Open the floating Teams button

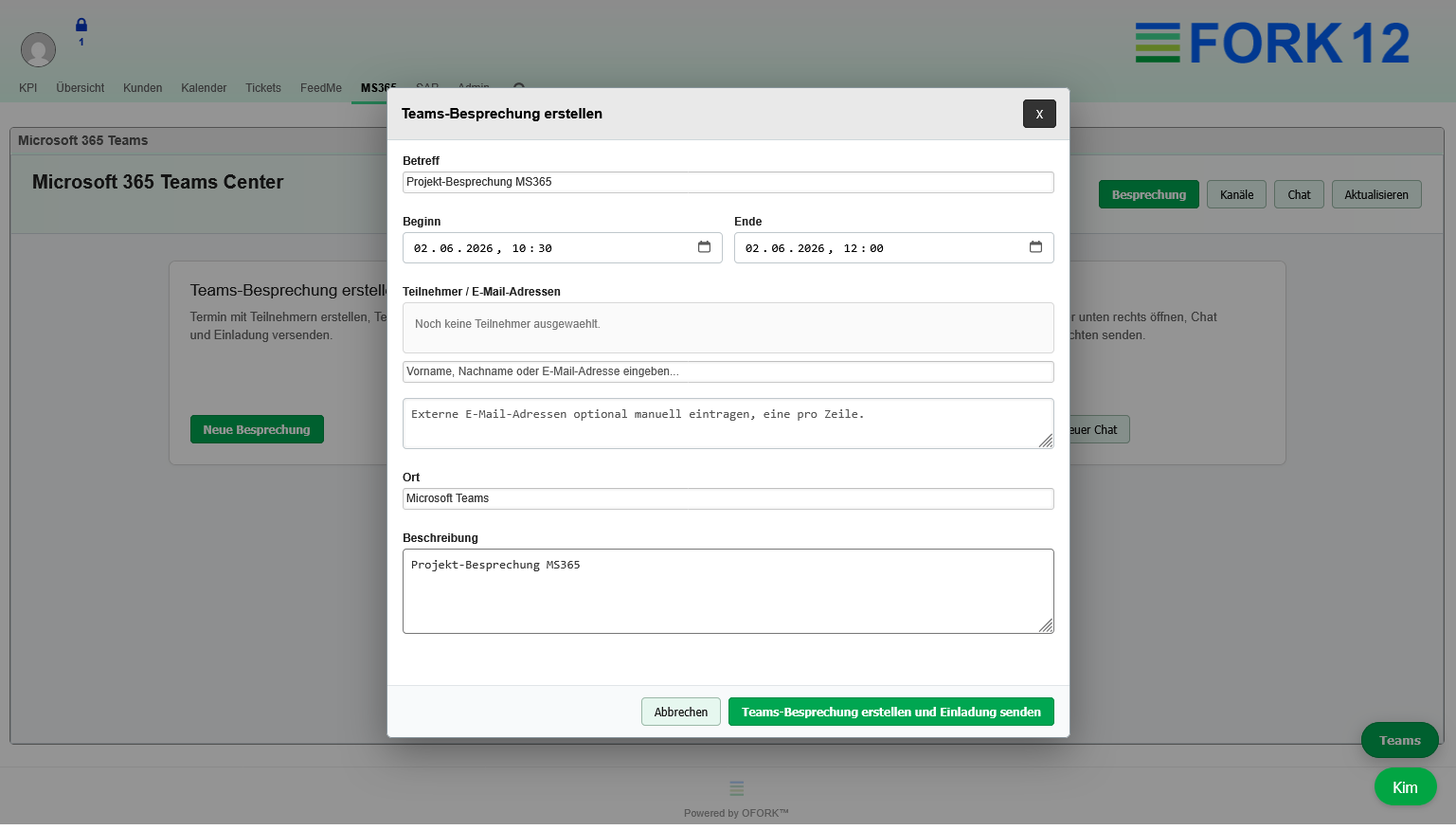(1400, 740)
